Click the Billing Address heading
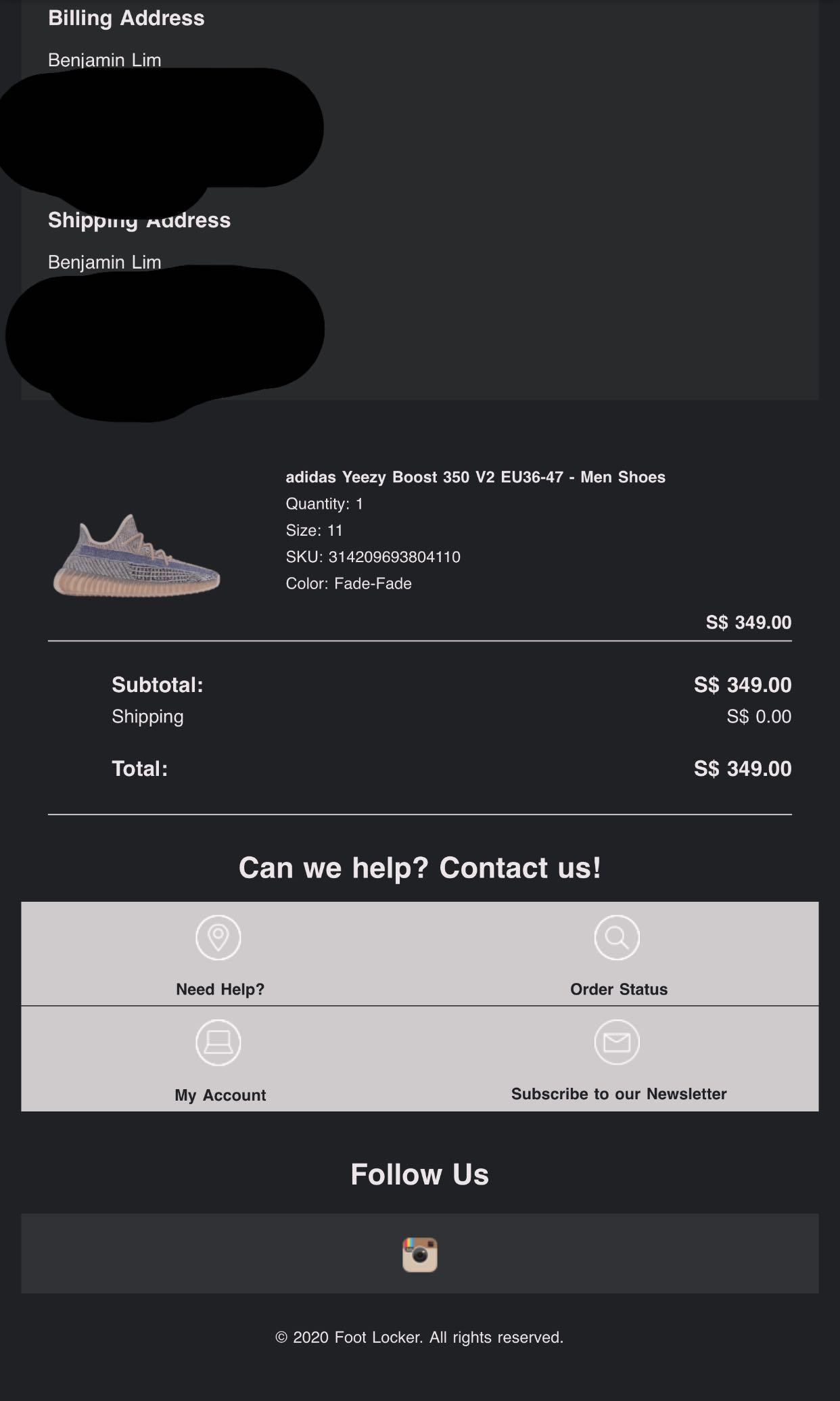Viewport: 840px width, 1401px height. point(126,18)
